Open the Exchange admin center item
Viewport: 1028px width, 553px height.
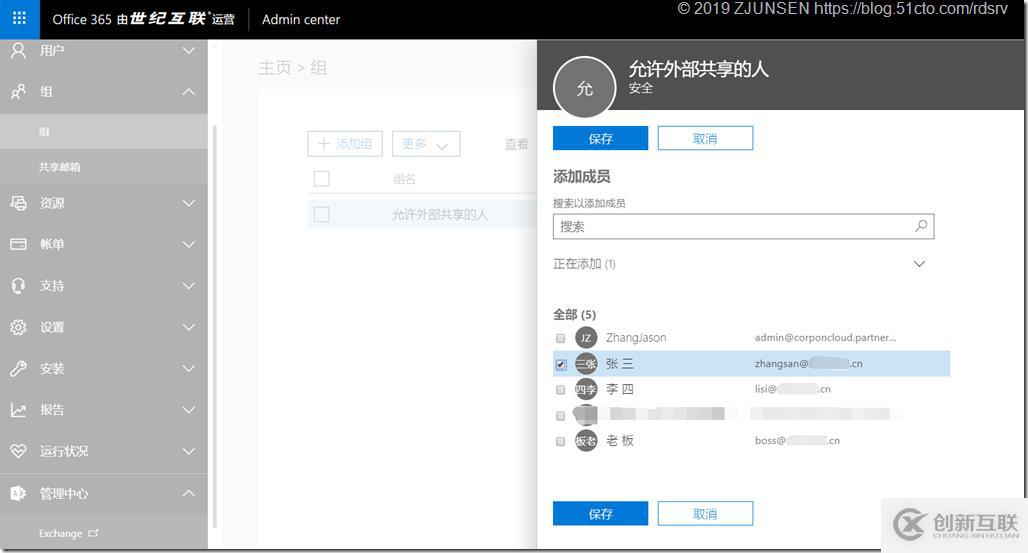(x=104, y=533)
